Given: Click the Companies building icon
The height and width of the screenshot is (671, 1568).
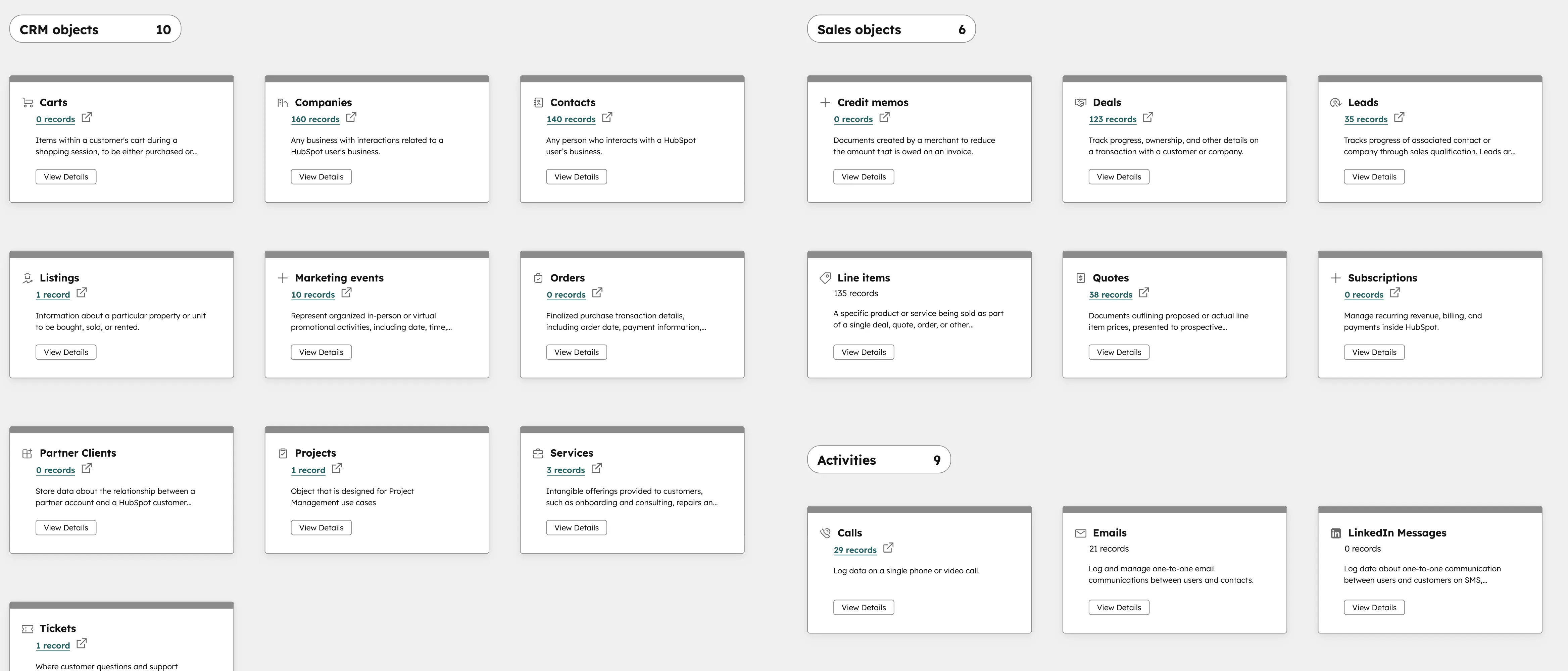Looking at the screenshot, I should point(282,102).
